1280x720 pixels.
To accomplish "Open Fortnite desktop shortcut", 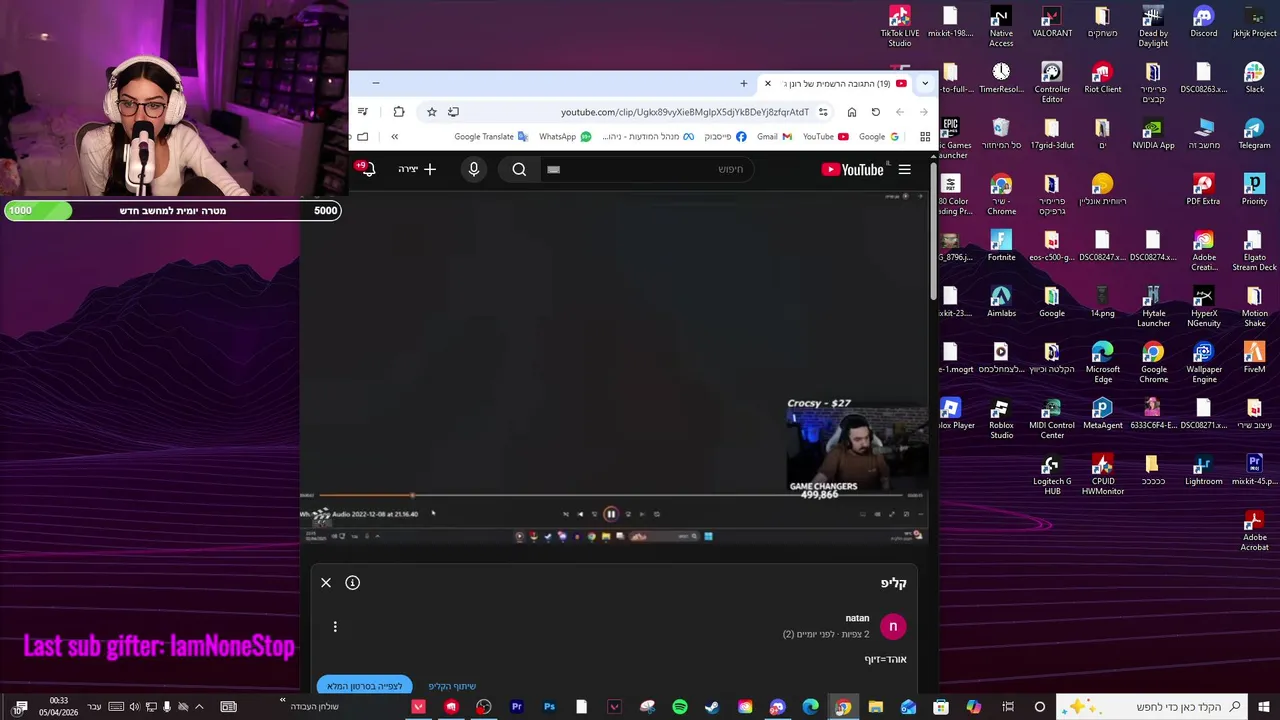I will click(x=1001, y=247).
